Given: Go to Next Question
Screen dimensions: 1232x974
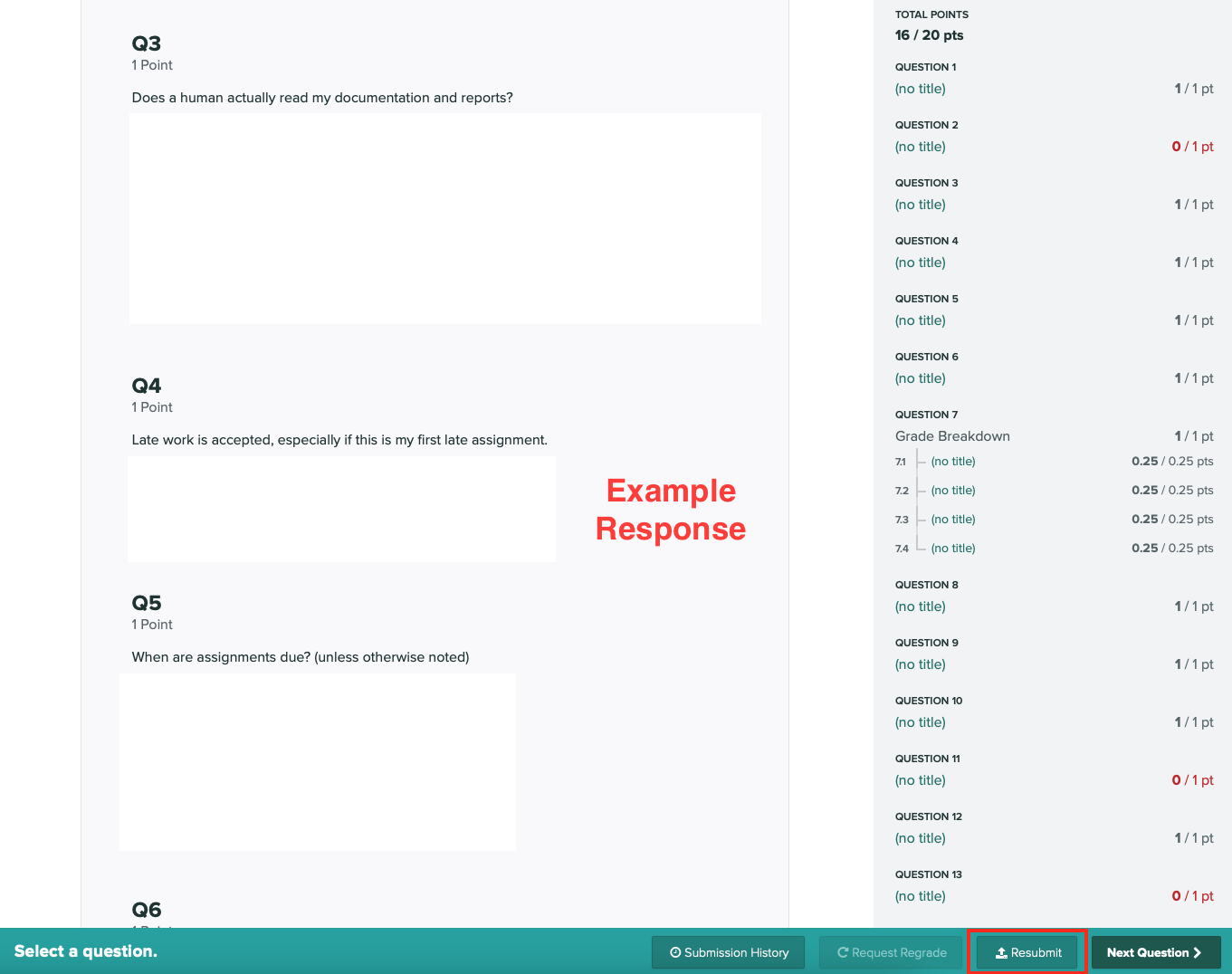Looking at the screenshot, I should tap(1155, 952).
